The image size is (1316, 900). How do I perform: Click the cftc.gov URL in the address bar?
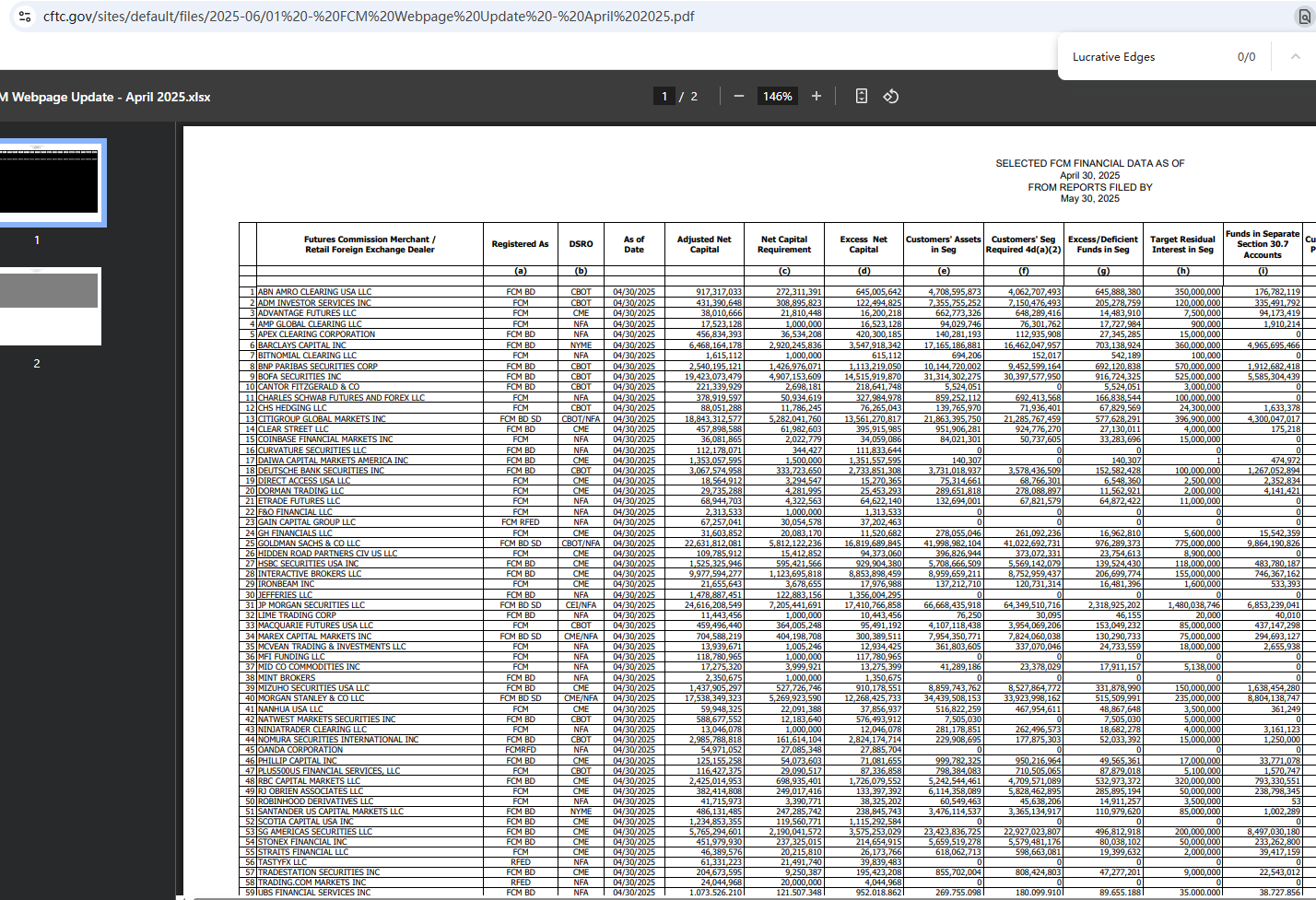[369, 17]
